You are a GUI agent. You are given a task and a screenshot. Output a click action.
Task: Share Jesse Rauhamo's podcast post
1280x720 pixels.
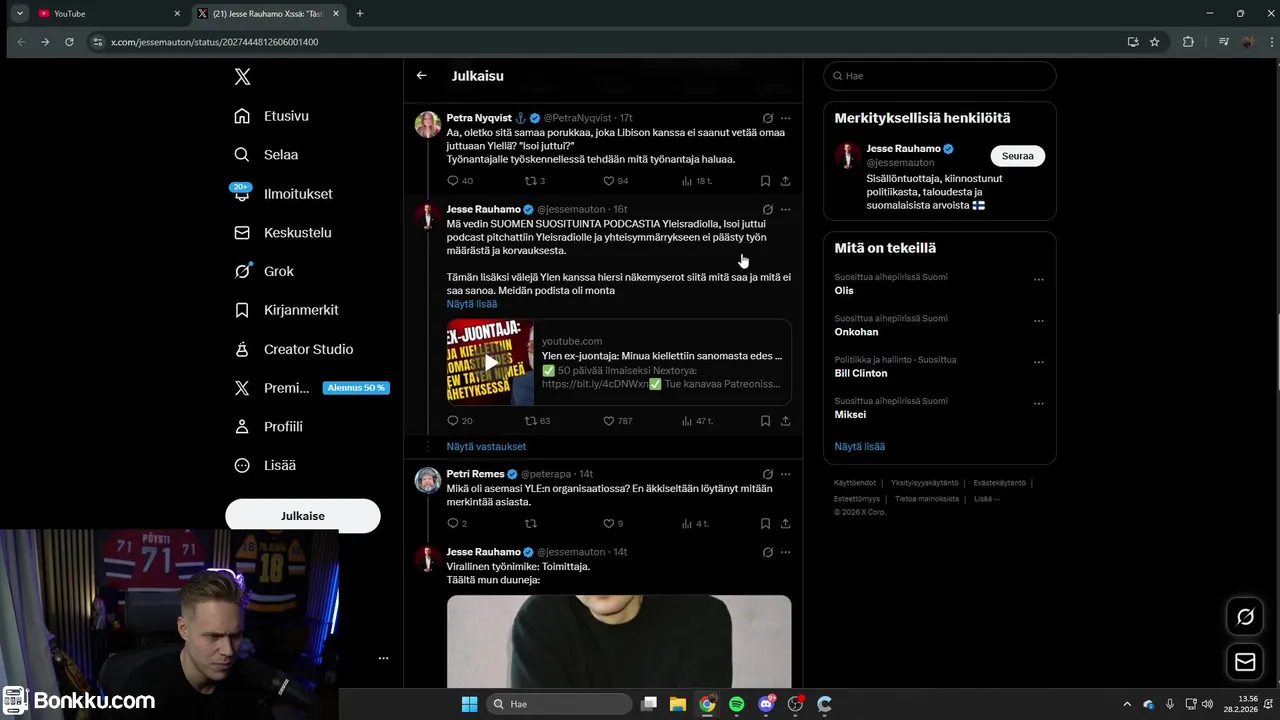coord(785,421)
